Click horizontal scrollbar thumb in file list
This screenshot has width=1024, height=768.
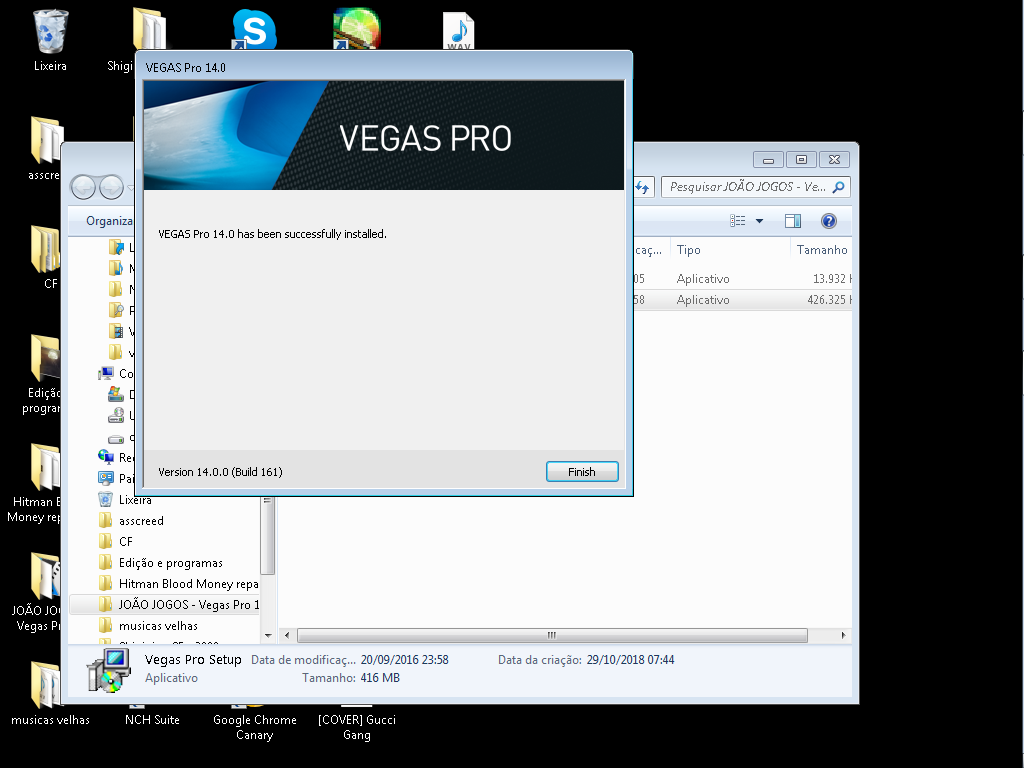point(552,635)
